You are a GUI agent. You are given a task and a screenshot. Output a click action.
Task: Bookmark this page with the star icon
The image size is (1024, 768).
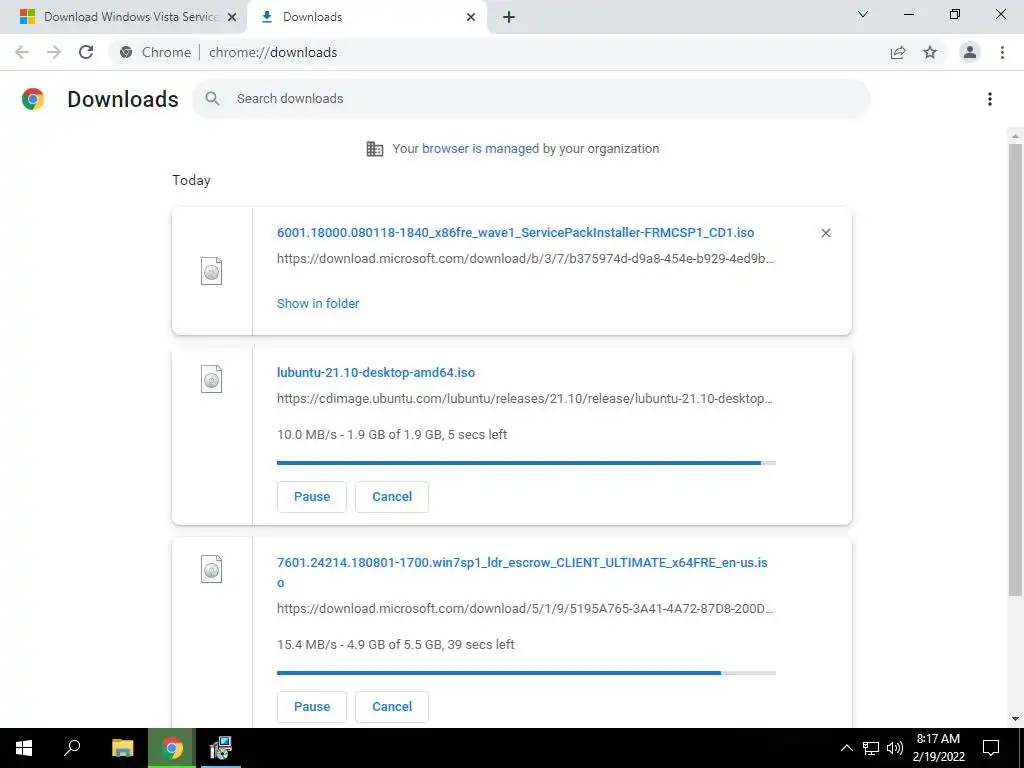930,52
